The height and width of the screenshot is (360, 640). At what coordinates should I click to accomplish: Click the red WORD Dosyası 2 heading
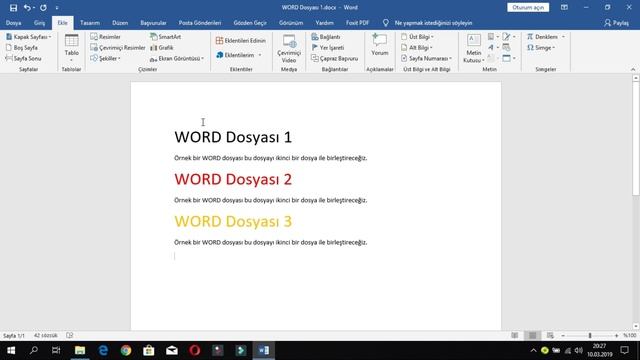tap(233, 179)
